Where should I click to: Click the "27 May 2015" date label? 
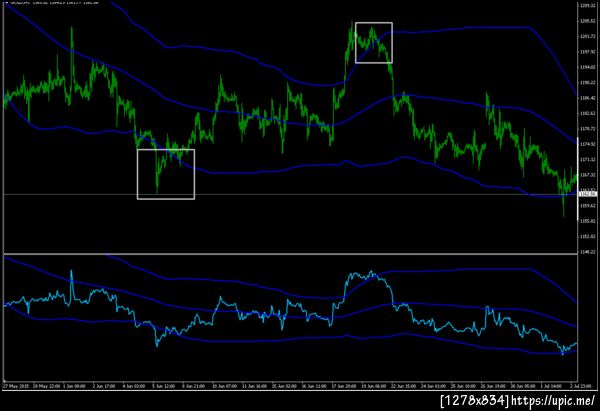click(x=15, y=387)
